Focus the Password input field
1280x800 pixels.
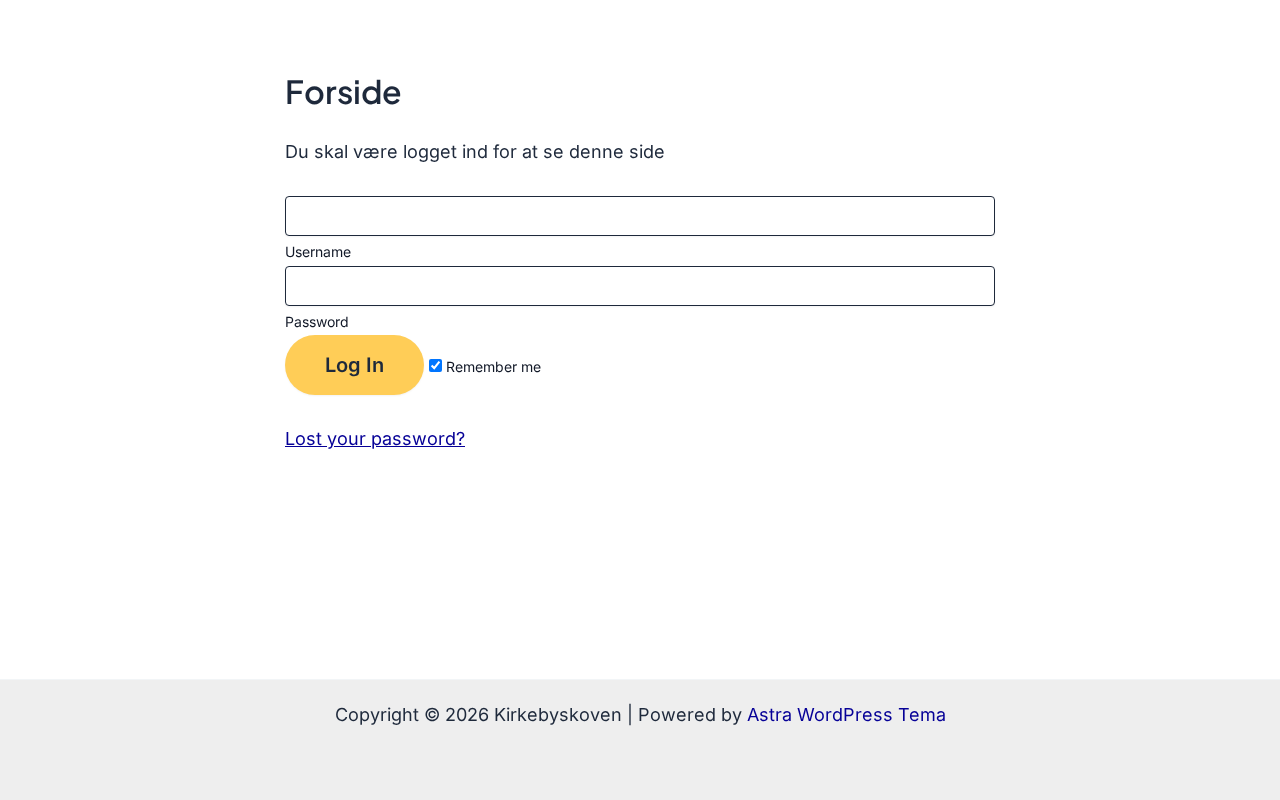[x=640, y=286]
